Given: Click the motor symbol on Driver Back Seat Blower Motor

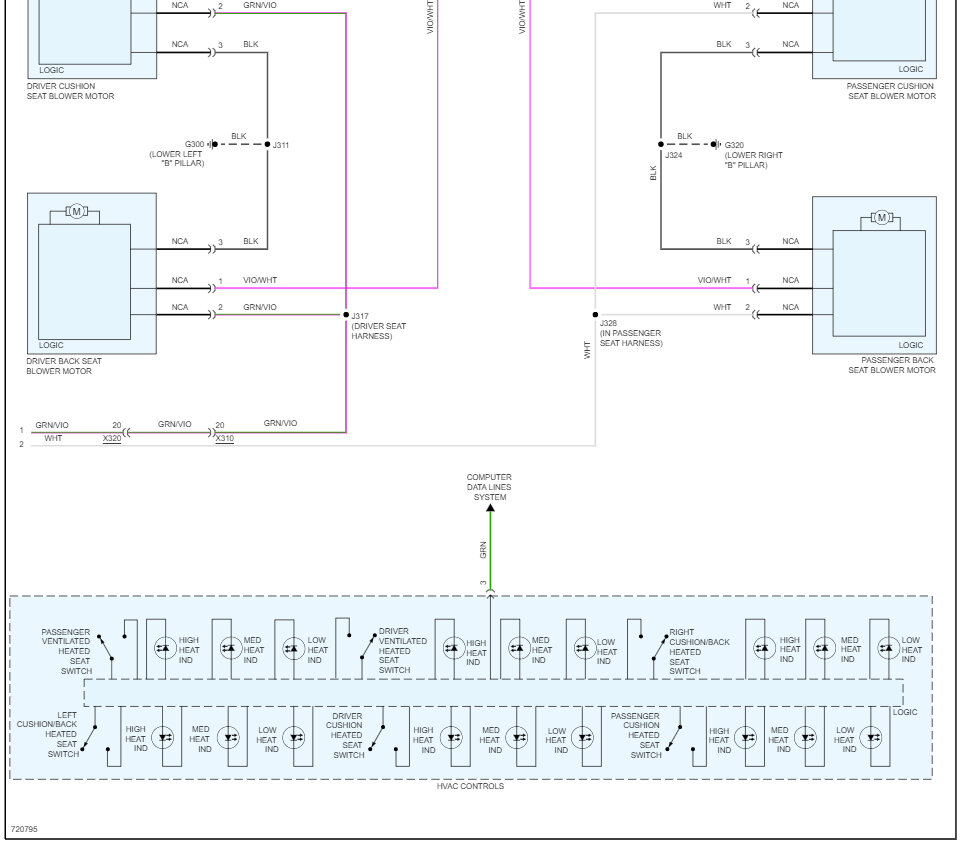Looking at the screenshot, I should pos(76,211).
